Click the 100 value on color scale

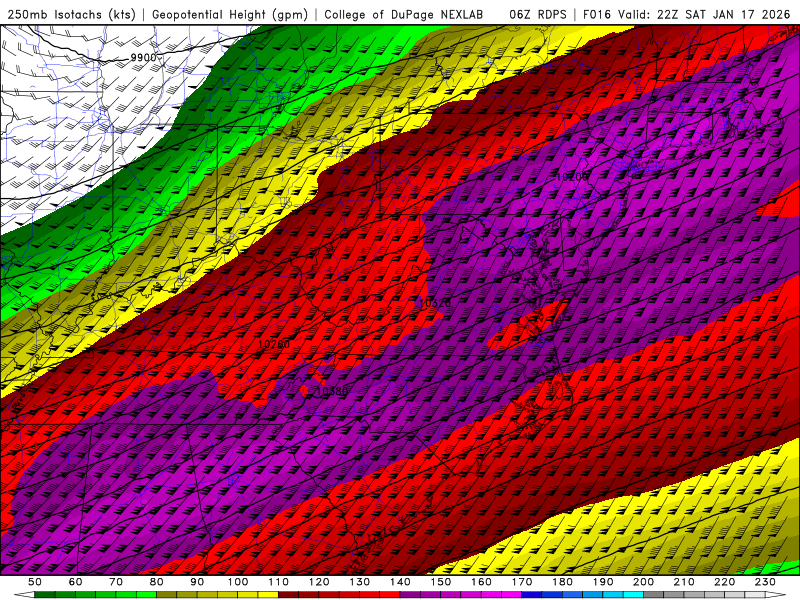[x=238, y=582]
